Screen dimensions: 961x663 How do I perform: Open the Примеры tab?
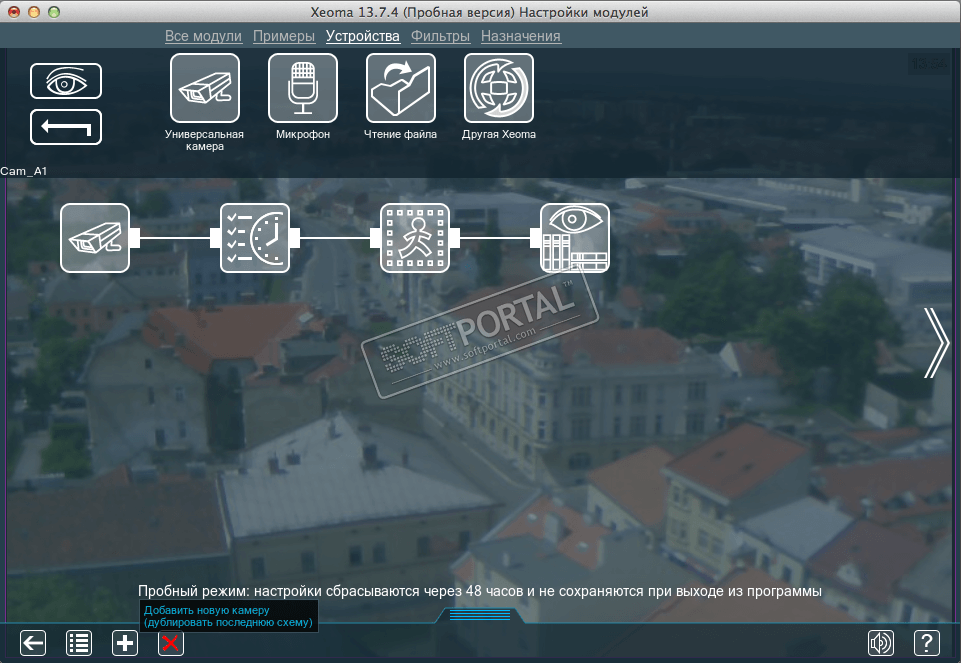[284, 36]
